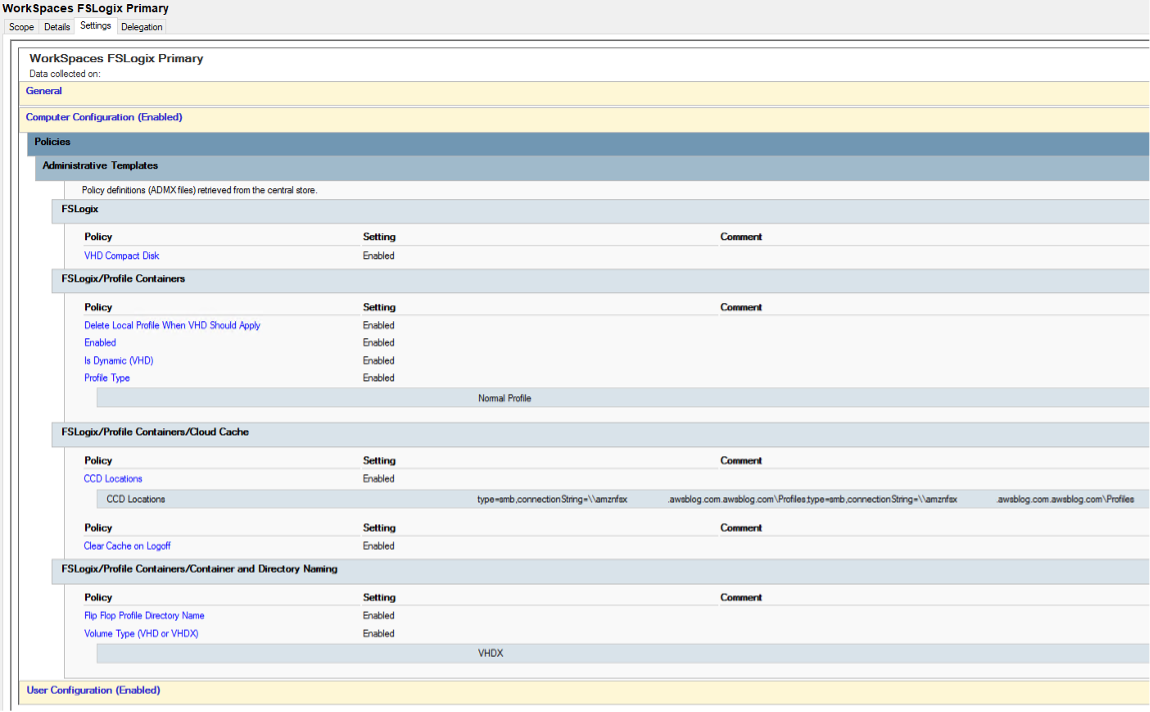1150x712 pixels.
Task: View the Profile Type policy setting
Action: (x=106, y=377)
